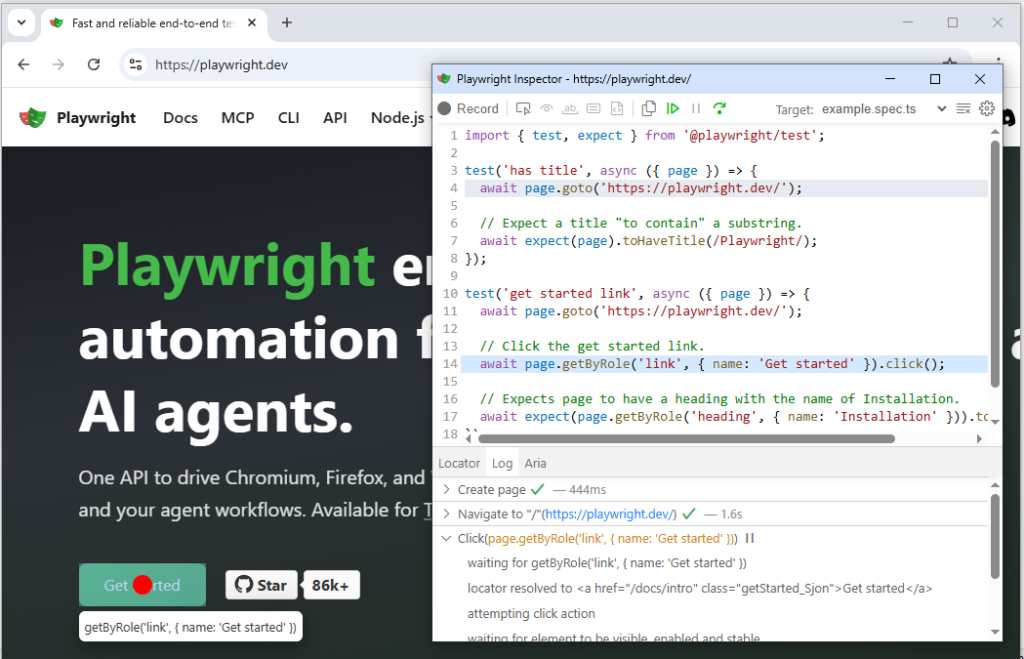Step over with the green arrow icon

click(x=720, y=108)
